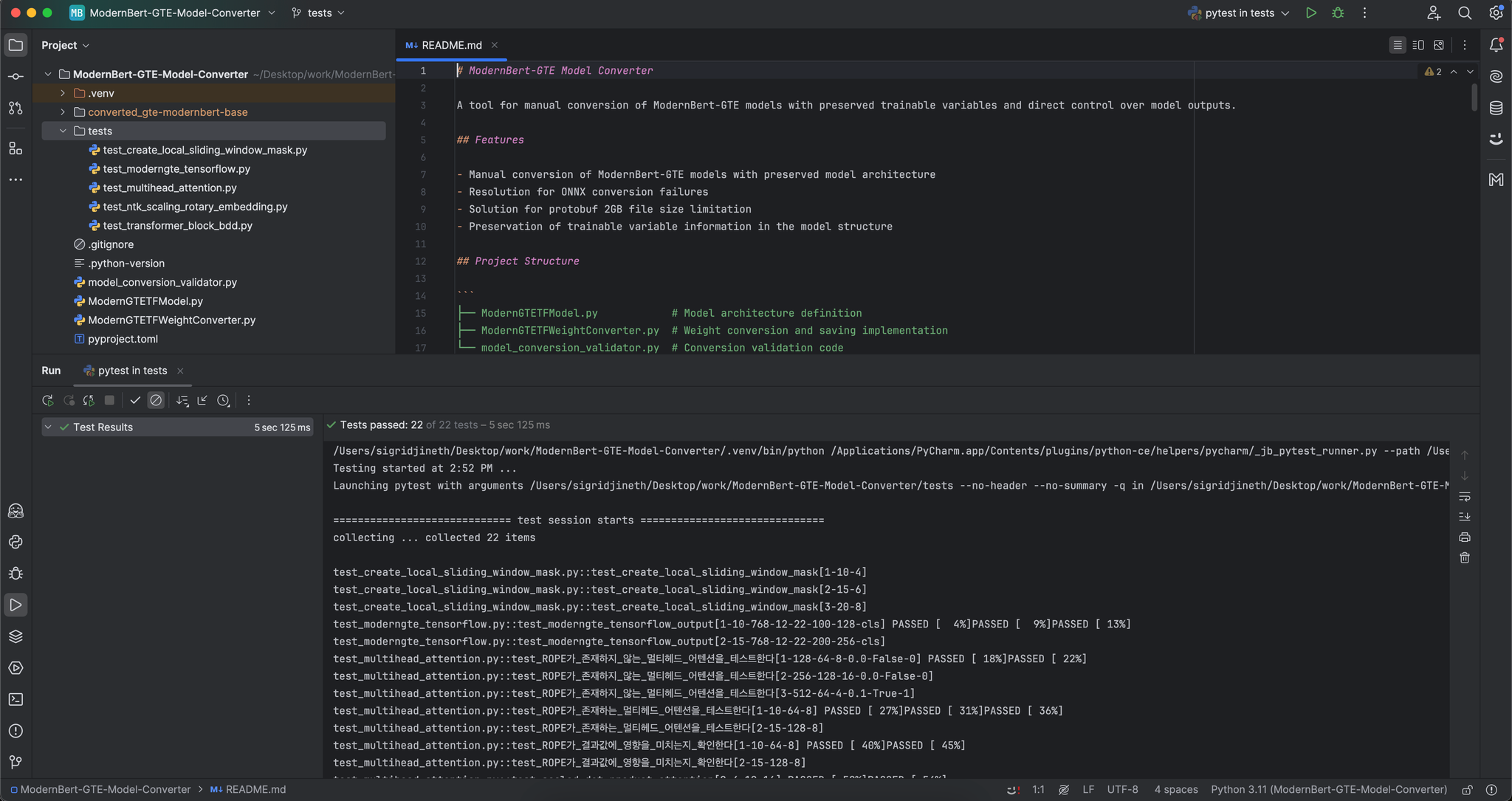
Task: Open the Database tool window
Action: click(x=1496, y=108)
